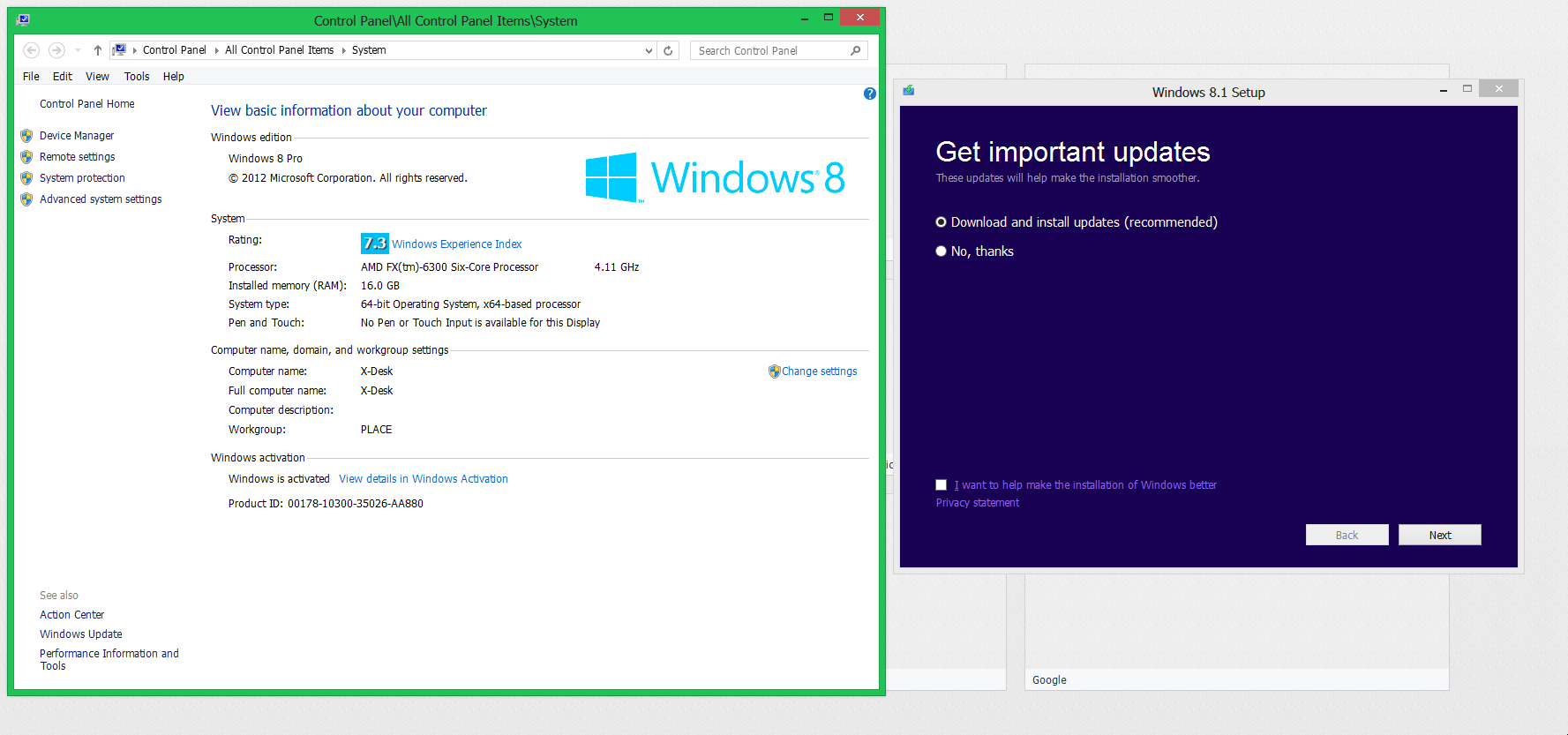
Task: Open the blue help question mark icon
Action: (870, 94)
